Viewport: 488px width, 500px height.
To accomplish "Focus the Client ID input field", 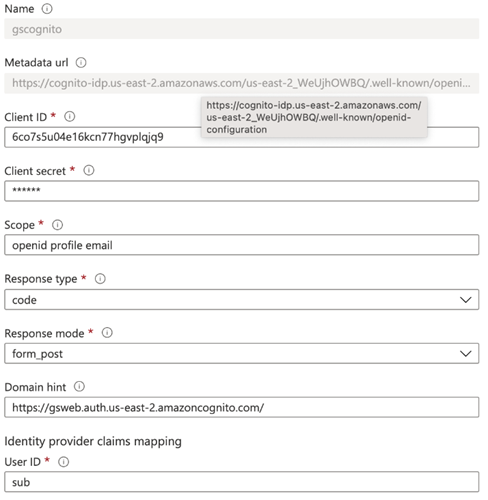I will pyautogui.click(x=242, y=137).
